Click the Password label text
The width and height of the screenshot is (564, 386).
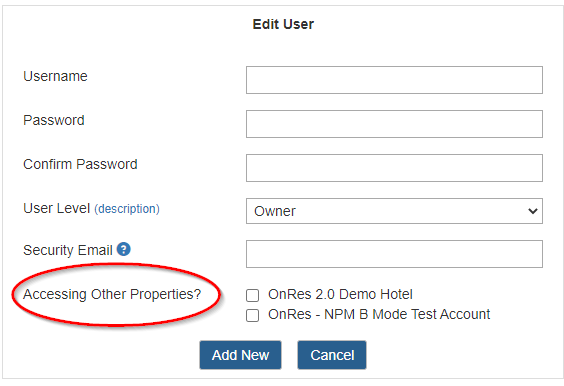pyautogui.click(x=54, y=120)
